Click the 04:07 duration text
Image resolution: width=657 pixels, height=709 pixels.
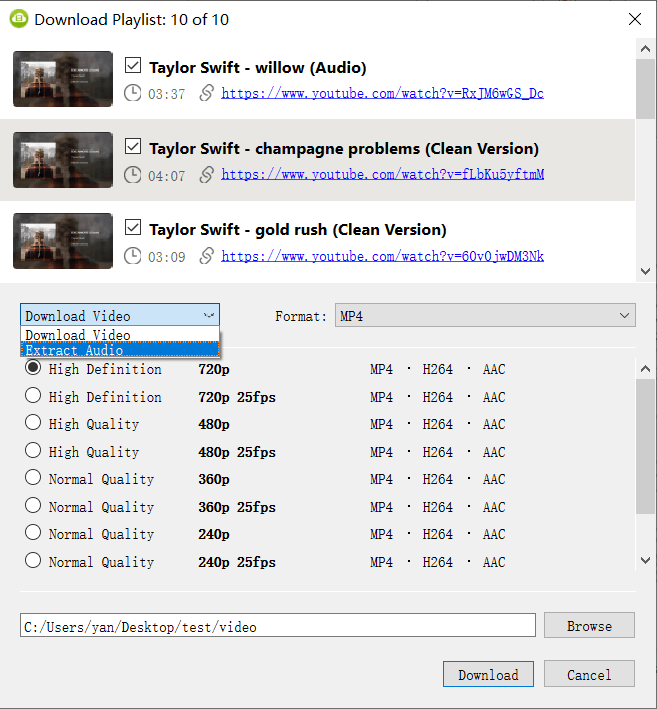[x=167, y=175]
